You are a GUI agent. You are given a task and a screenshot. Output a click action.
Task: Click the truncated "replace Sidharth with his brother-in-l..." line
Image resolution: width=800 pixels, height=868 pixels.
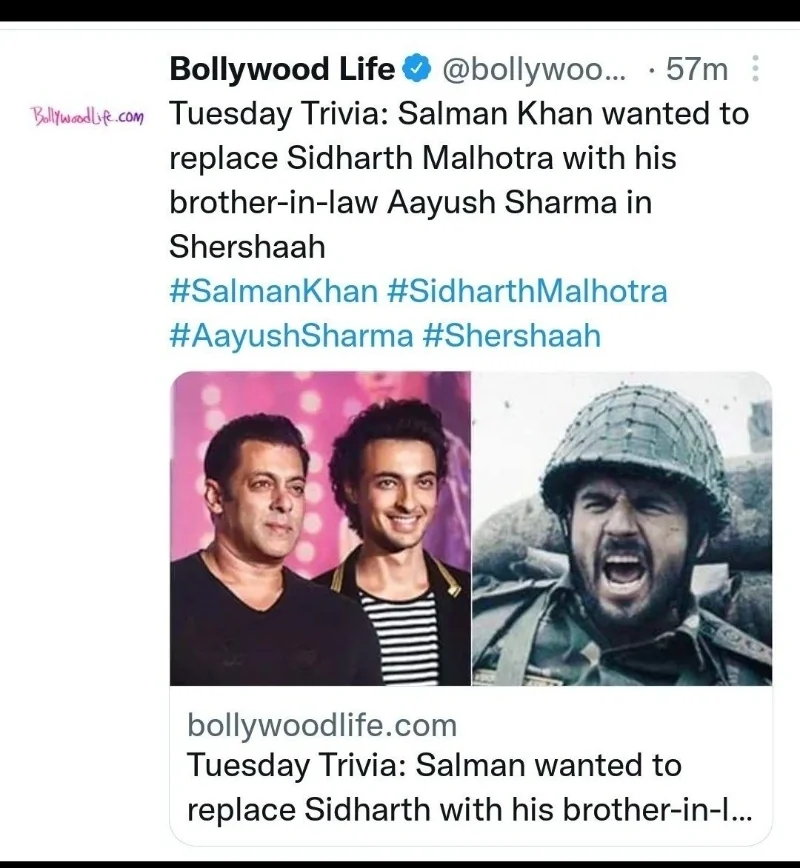click(x=465, y=809)
